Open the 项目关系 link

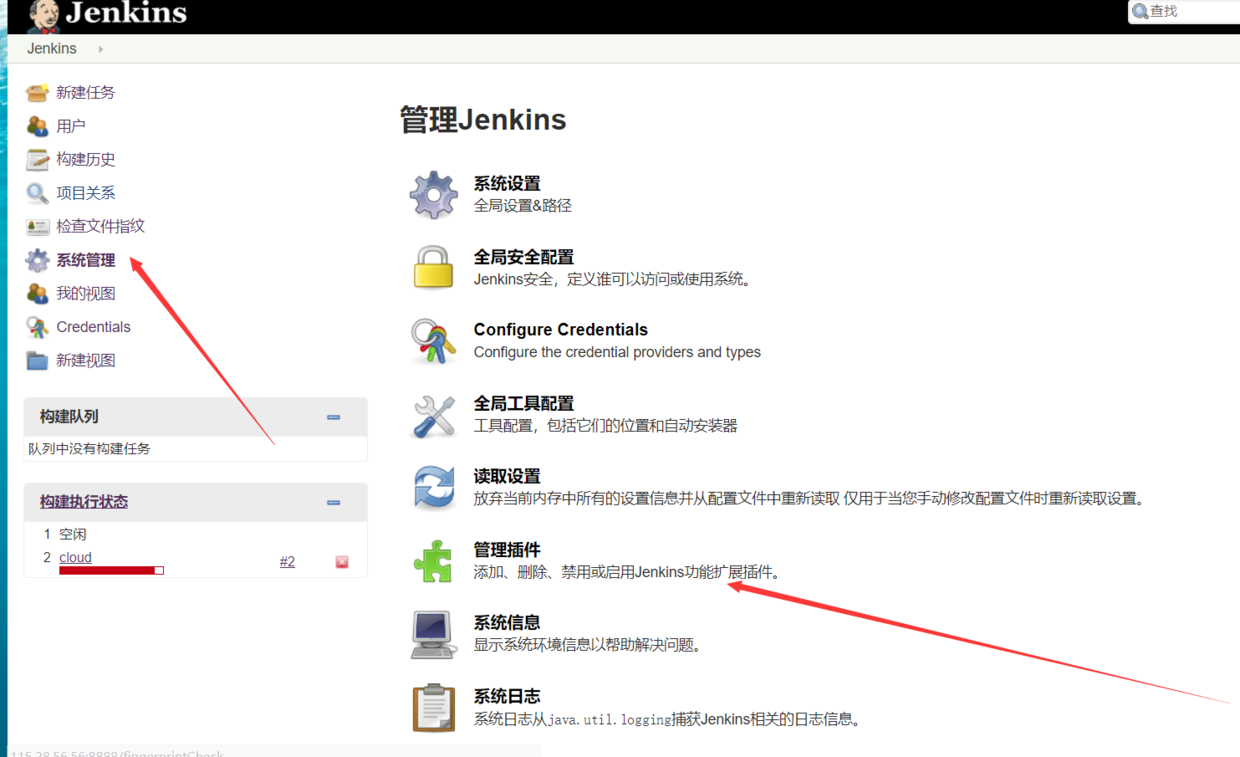point(86,193)
